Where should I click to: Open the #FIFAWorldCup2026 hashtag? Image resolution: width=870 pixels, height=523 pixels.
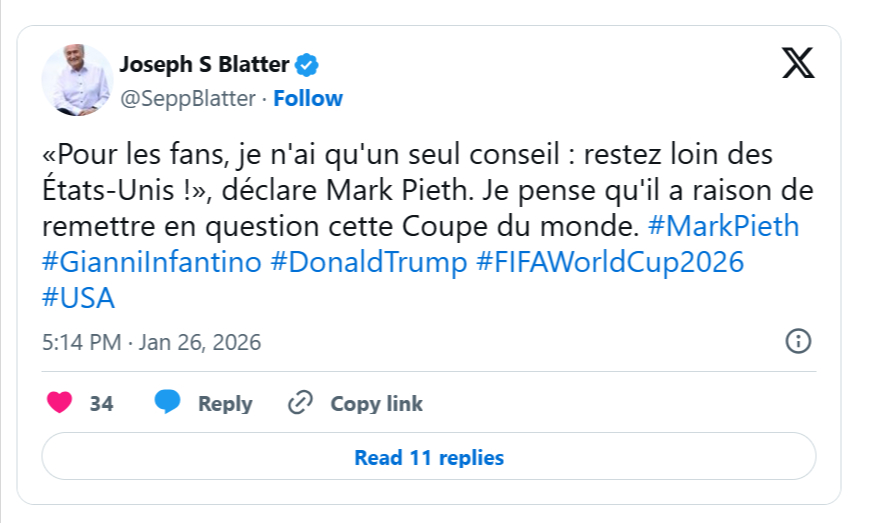click(x=610, y=263)
